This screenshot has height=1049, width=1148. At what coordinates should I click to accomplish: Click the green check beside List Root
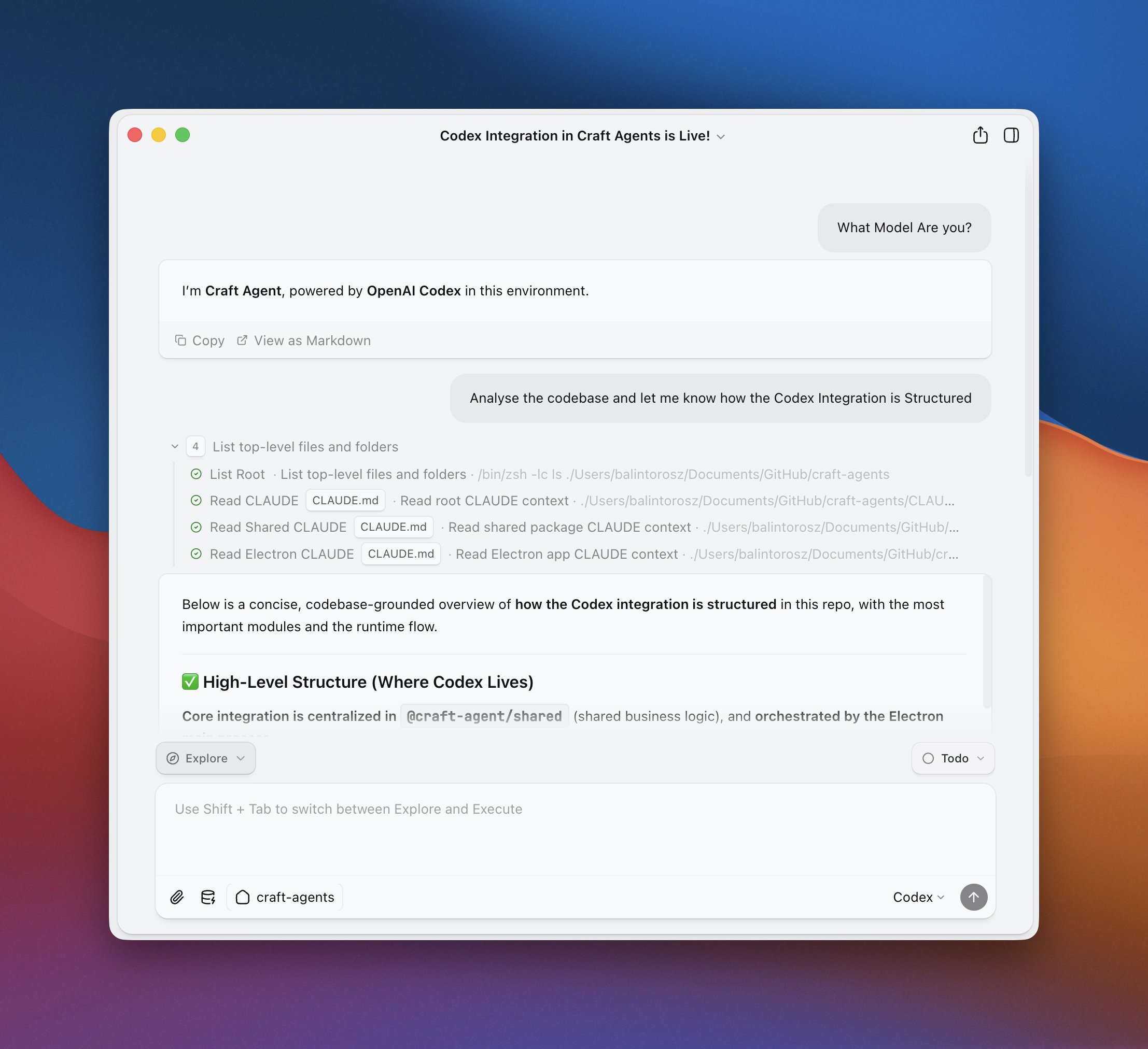click(x=196, y=474)
